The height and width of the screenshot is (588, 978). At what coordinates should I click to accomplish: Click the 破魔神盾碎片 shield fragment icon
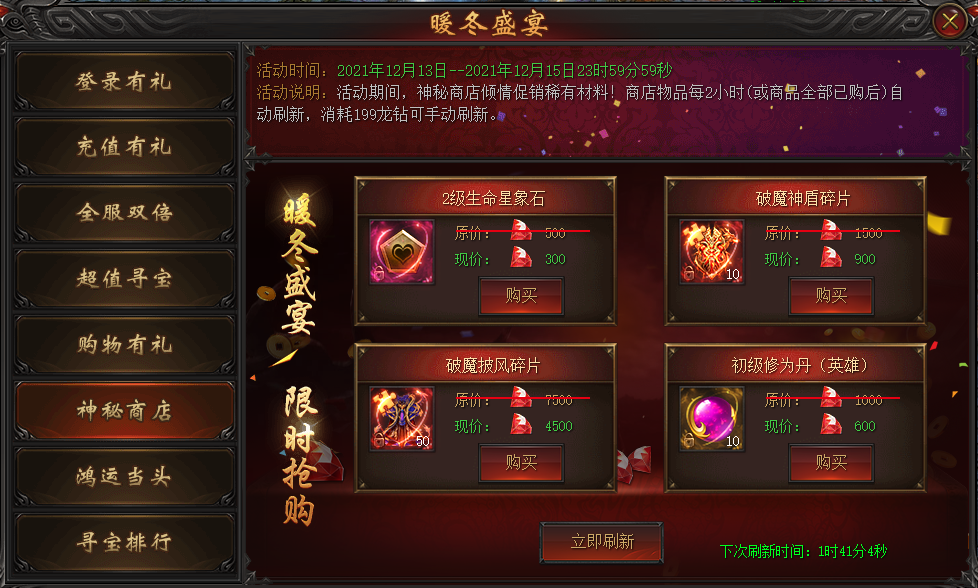coord(712,251)
